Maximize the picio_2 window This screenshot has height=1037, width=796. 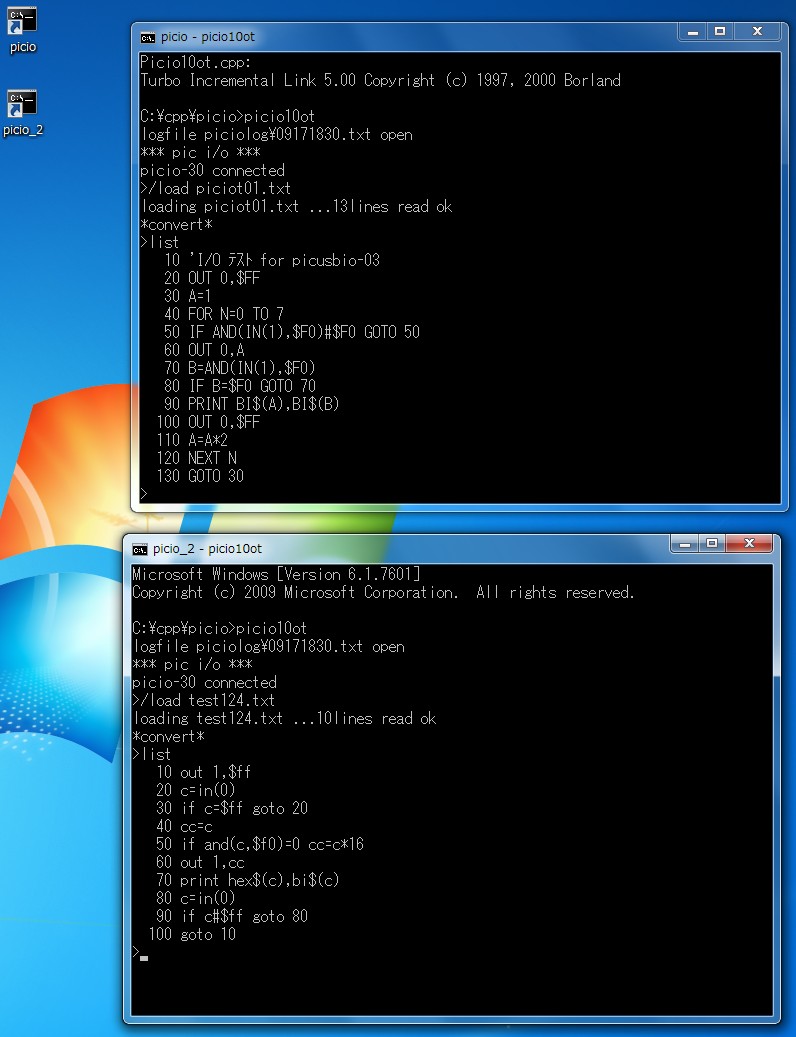click(712, 544)
